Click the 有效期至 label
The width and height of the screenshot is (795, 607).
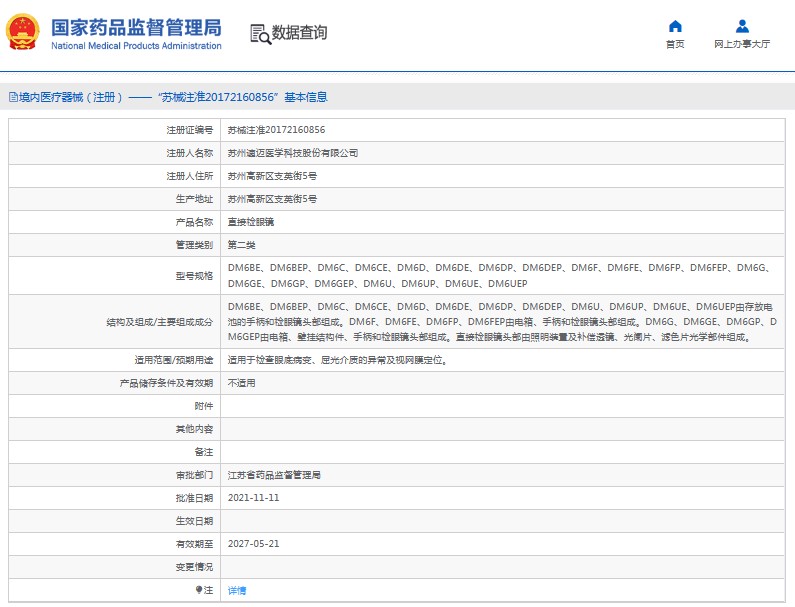(x=194, y=544)
